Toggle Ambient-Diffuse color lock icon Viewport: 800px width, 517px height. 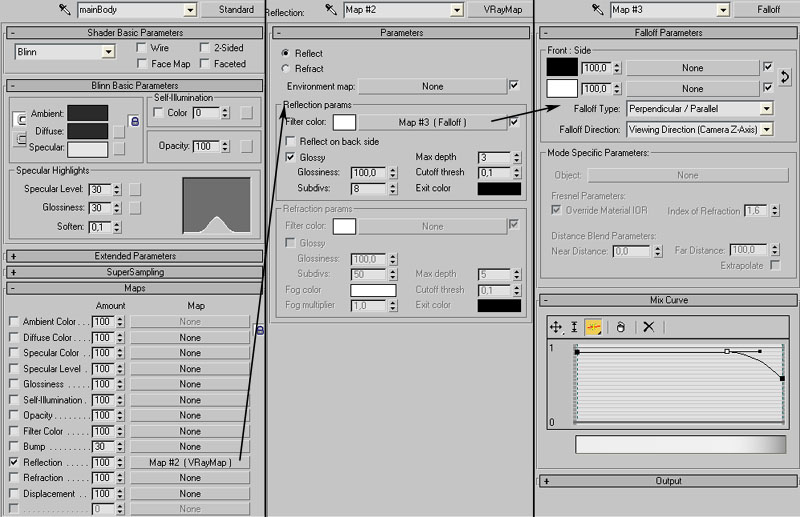(135, 121)
